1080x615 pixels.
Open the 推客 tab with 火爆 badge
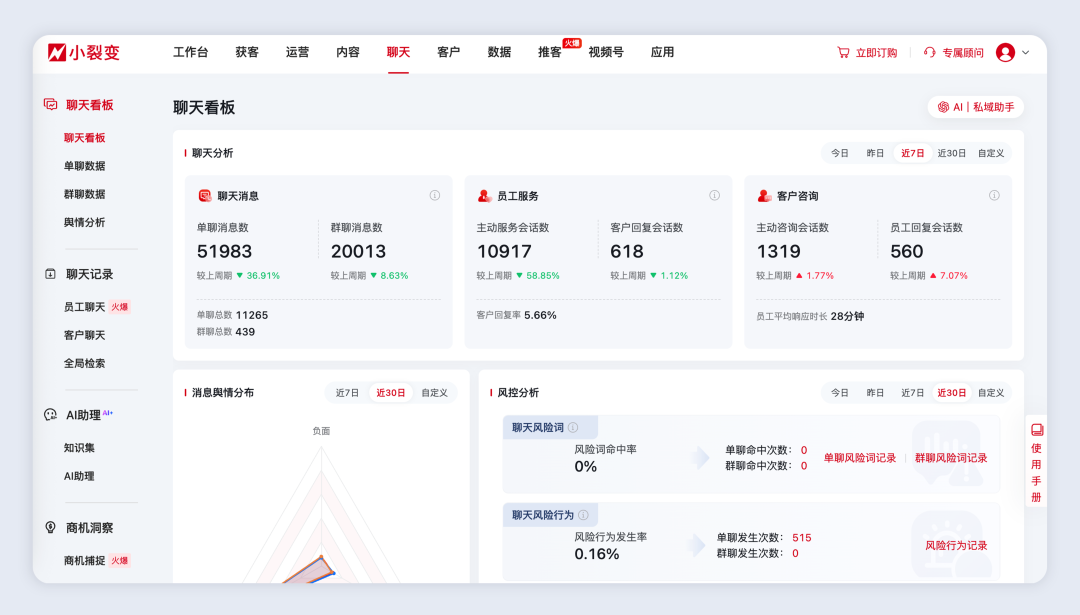pyautogui.click(x=548, y=52)
